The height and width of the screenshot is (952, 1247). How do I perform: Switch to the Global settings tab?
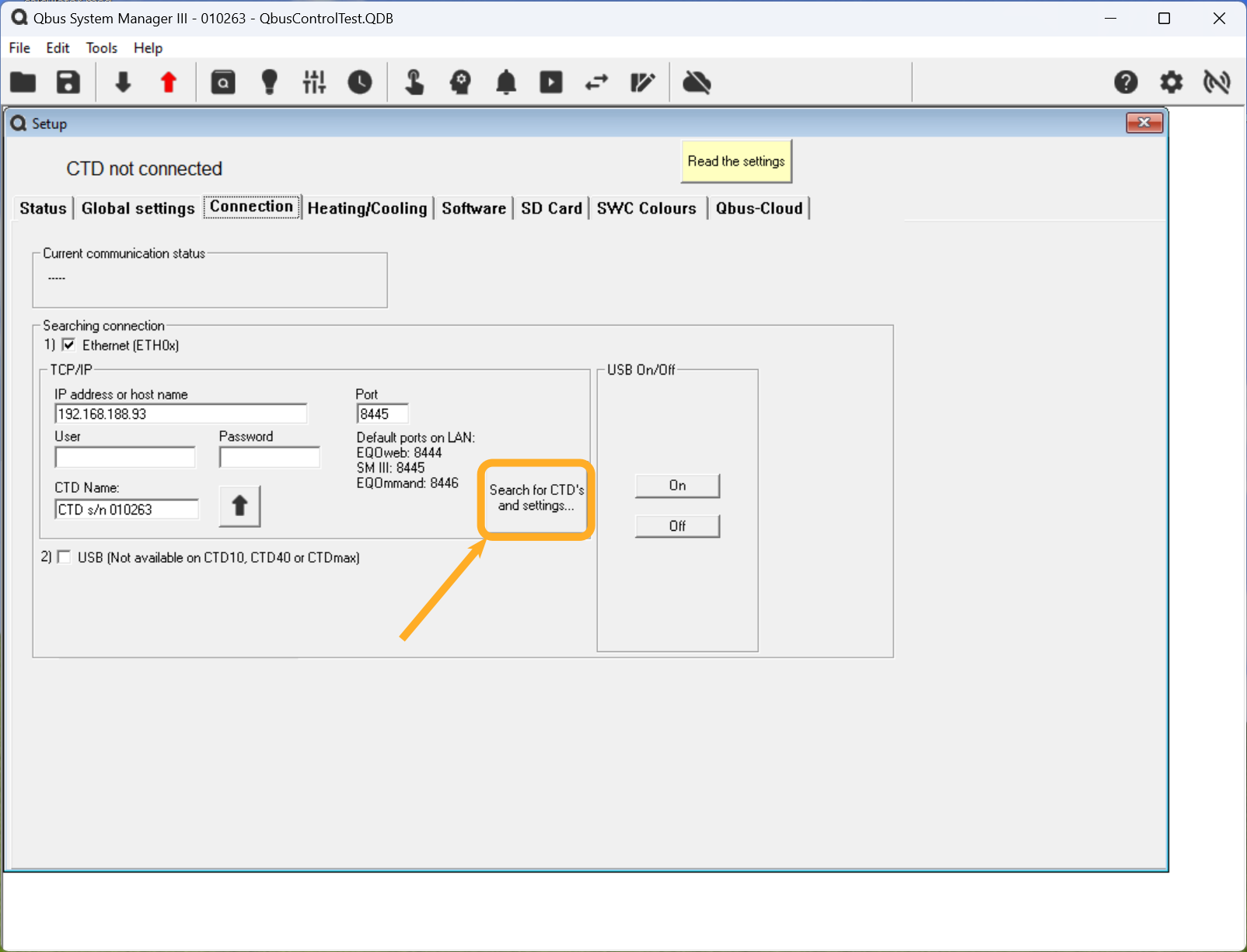pos(138,208)
